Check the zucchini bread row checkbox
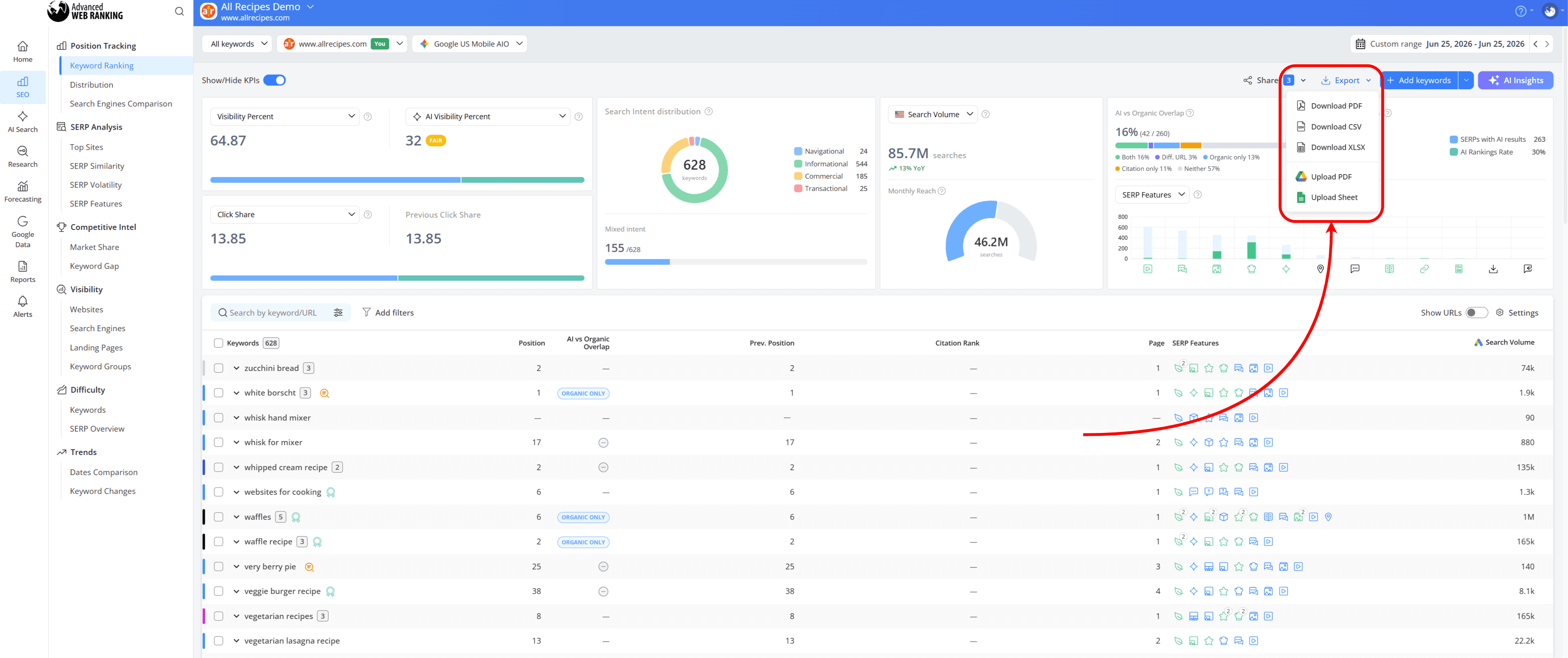 tap(219, 368)
